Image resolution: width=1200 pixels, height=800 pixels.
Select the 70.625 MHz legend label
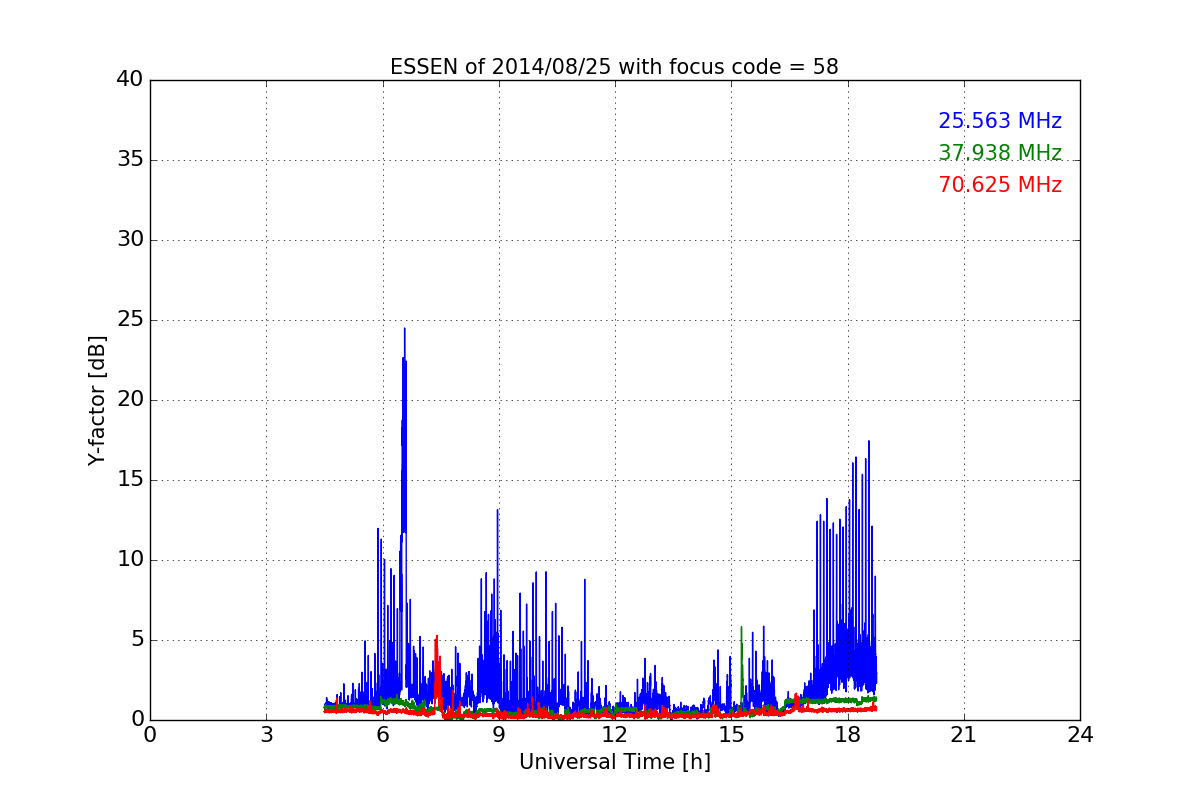point(1000,185)
